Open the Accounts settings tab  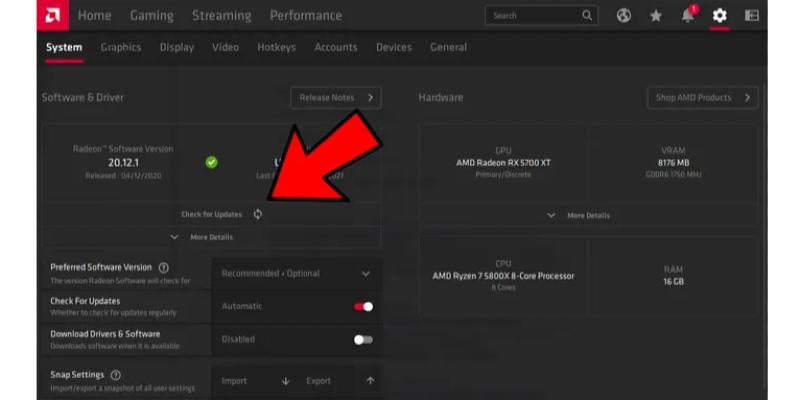(x=336, y=47)
